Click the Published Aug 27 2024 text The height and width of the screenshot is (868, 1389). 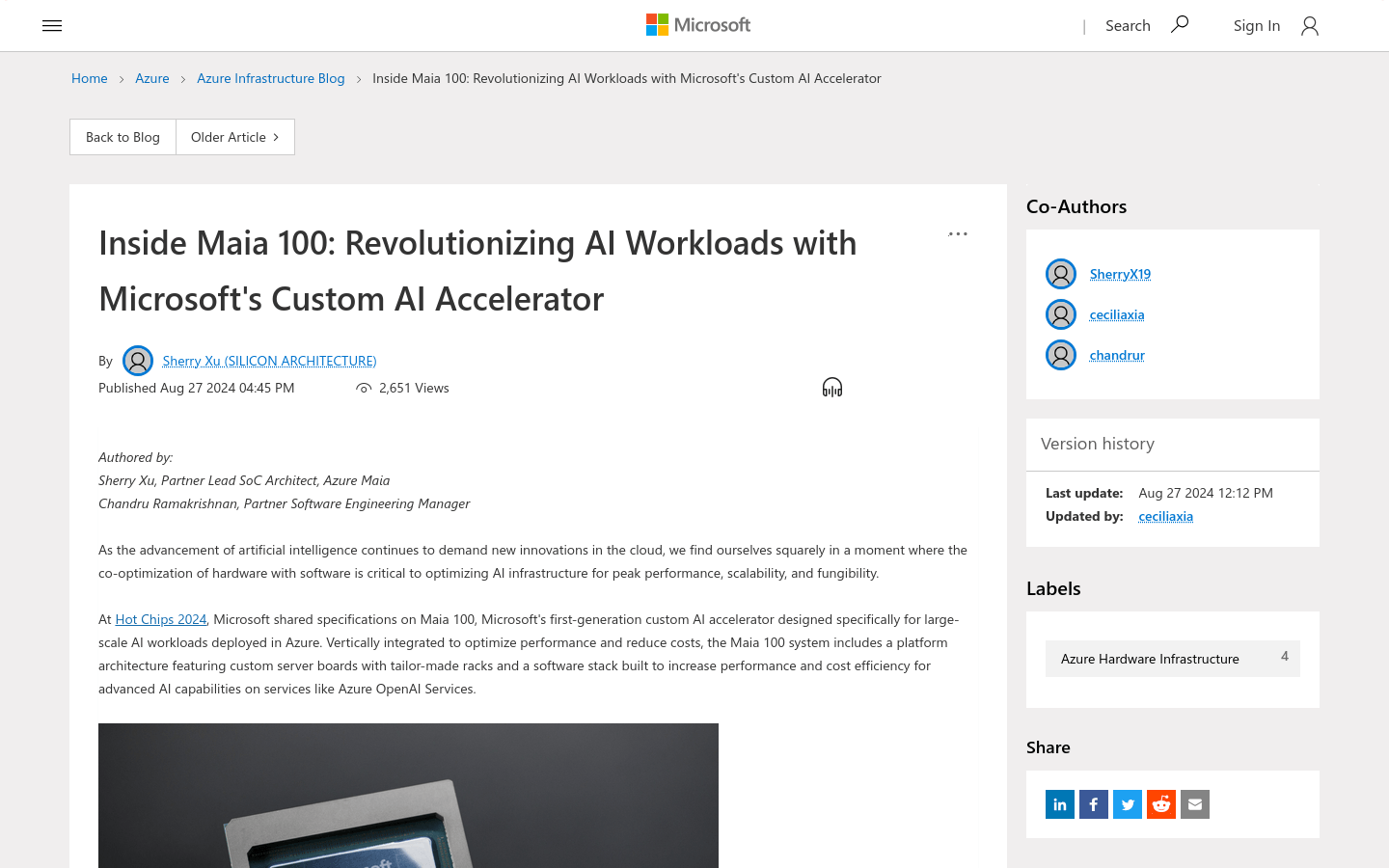point(197,388)
